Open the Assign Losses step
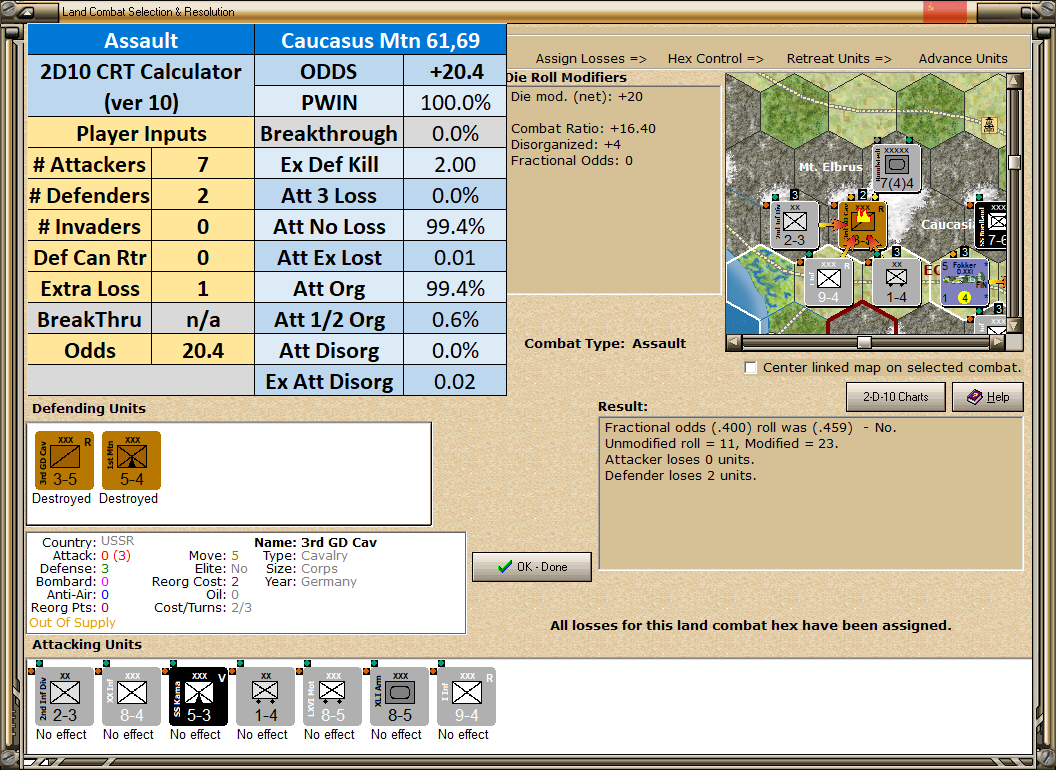Viewport: 1056px width, 770px height. click(591, 59)
